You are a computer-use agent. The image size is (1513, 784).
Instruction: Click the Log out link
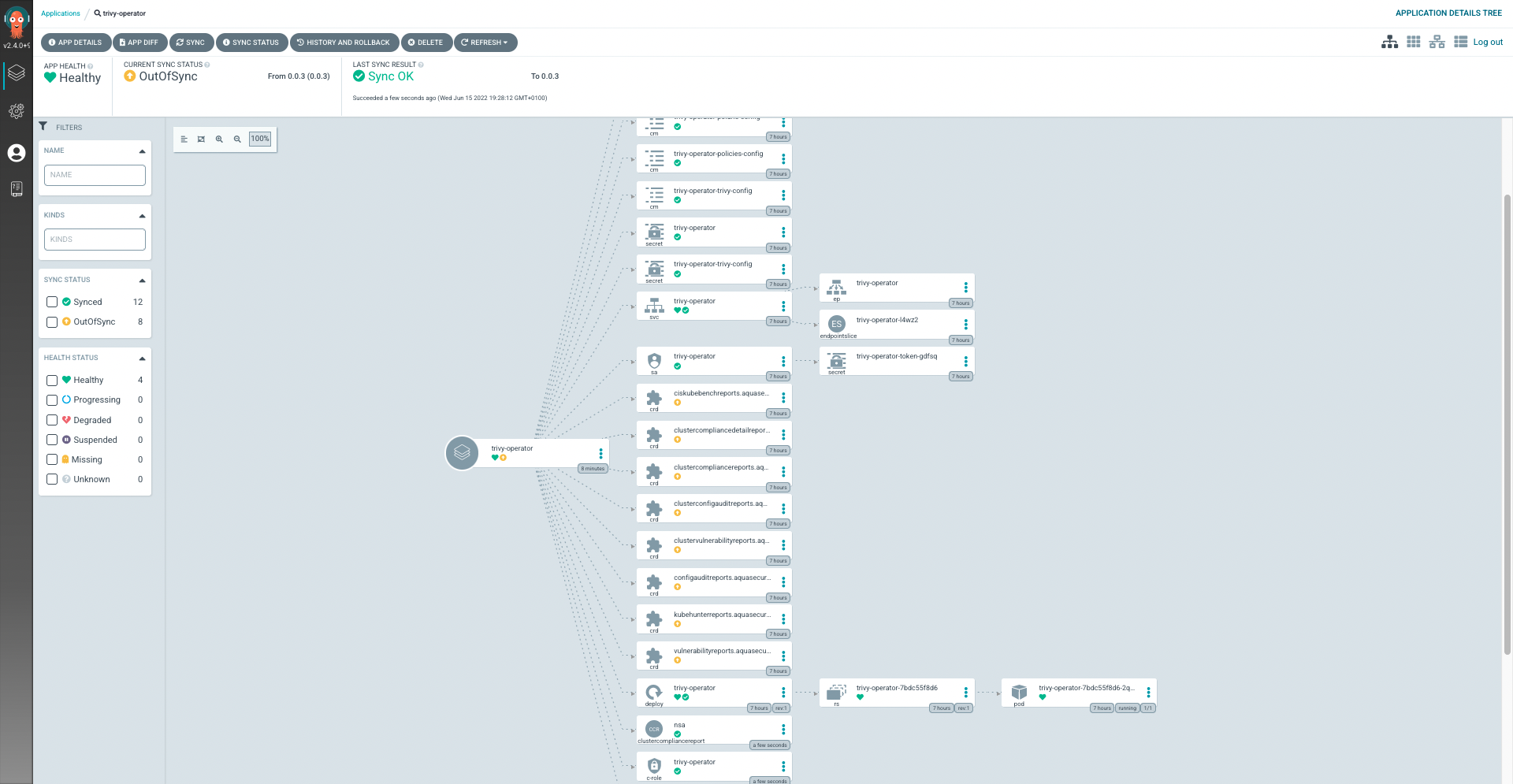pos(1488,41)
